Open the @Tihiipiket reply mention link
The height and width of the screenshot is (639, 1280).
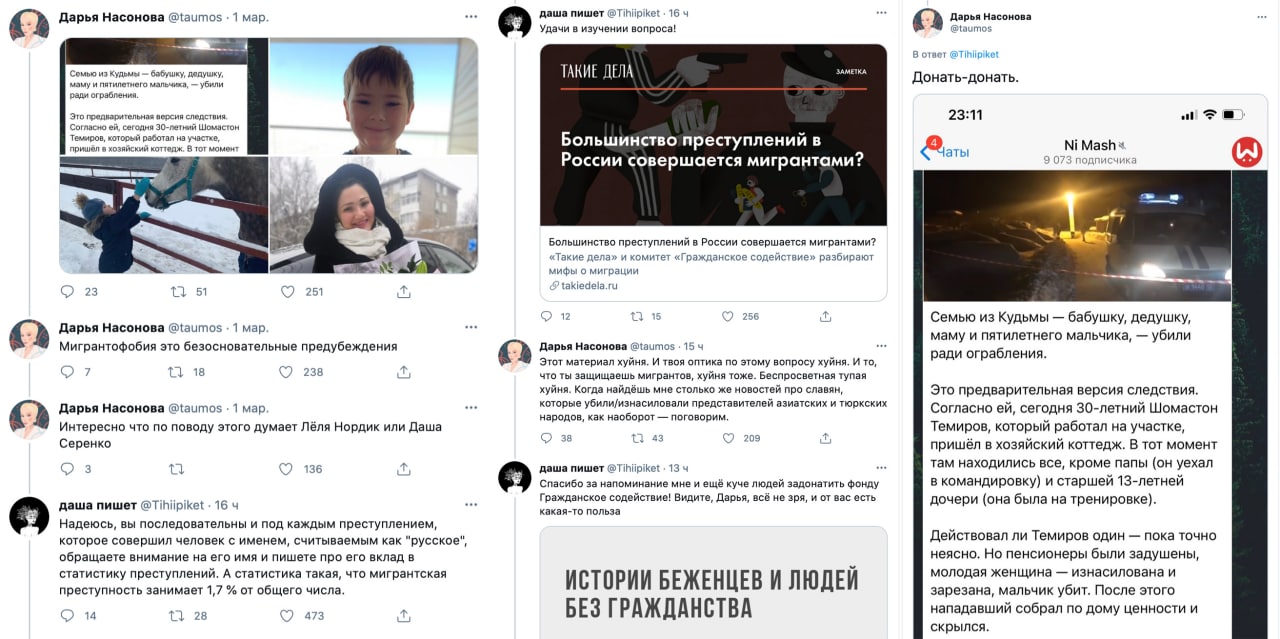[973, 54]
